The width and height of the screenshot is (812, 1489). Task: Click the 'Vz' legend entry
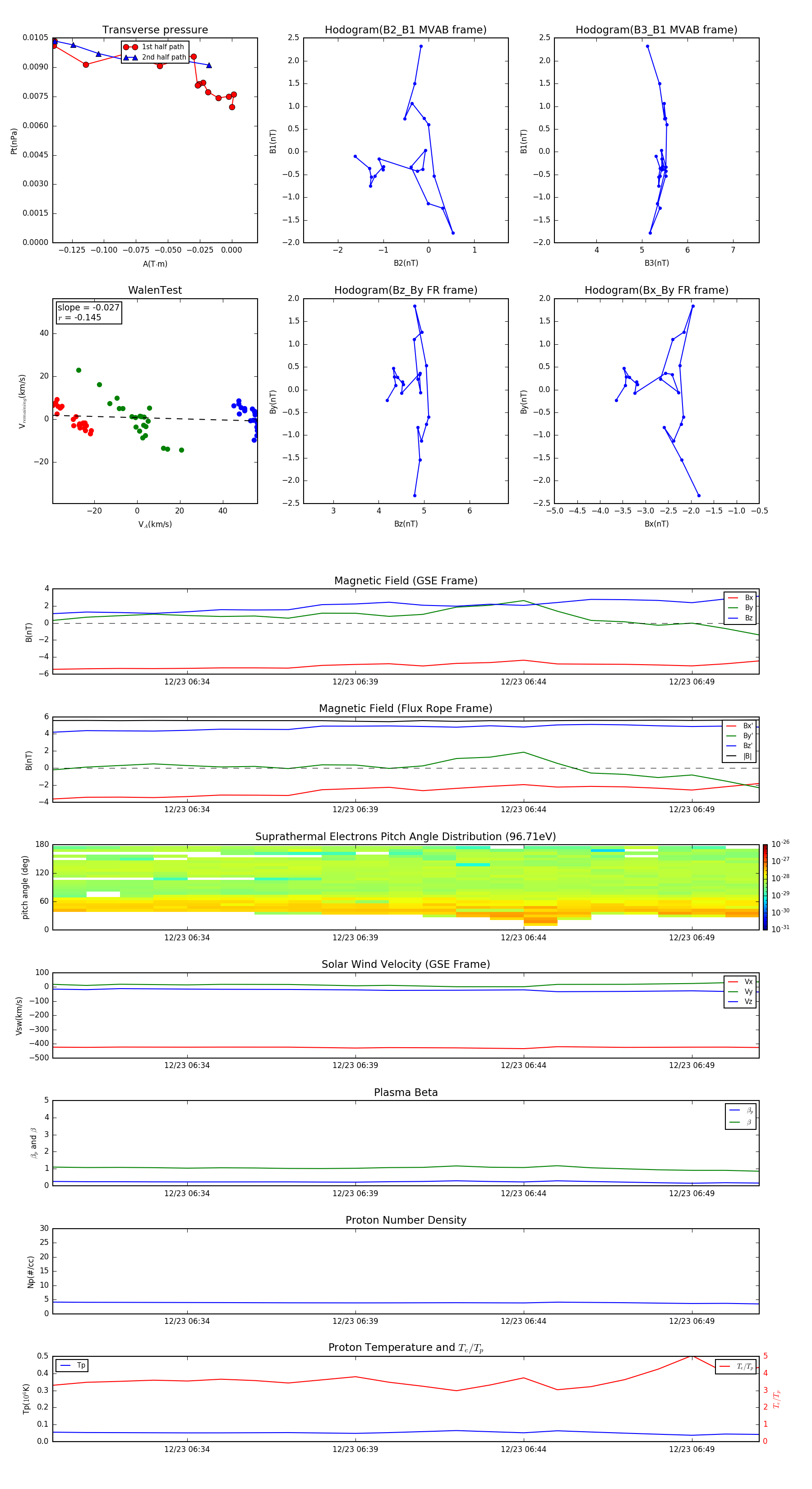tap(740, 1002)
